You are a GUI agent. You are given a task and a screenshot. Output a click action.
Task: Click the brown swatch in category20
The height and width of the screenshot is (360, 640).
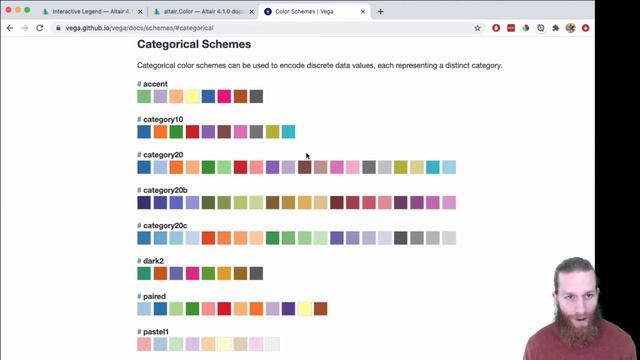[x=304, y=167]
